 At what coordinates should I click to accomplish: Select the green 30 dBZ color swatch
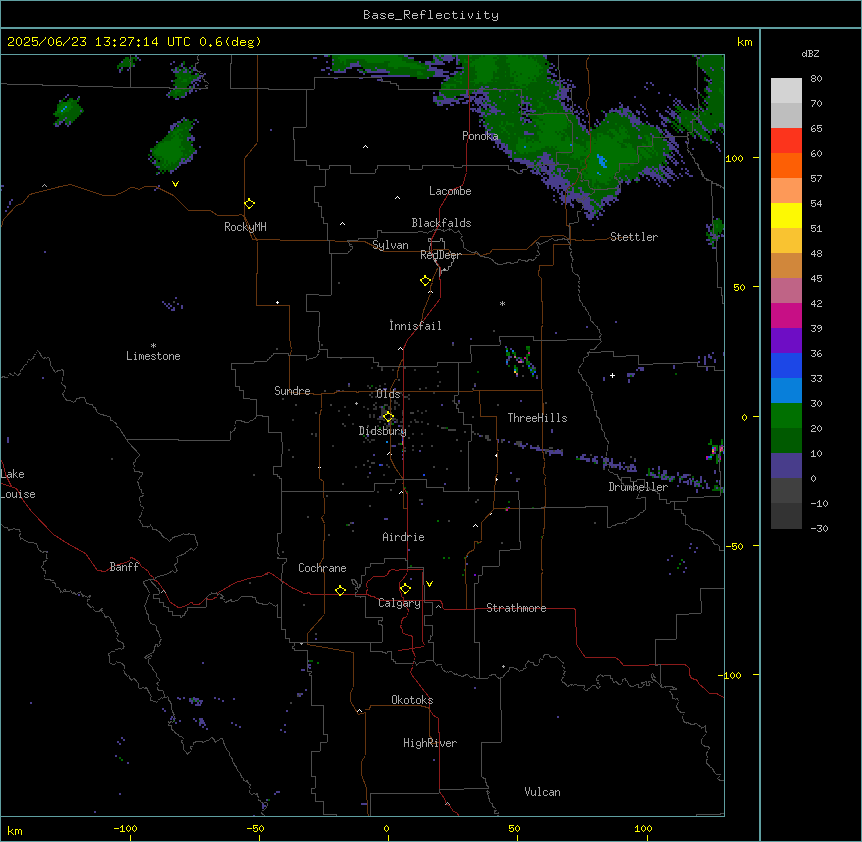tap(786, 416)
